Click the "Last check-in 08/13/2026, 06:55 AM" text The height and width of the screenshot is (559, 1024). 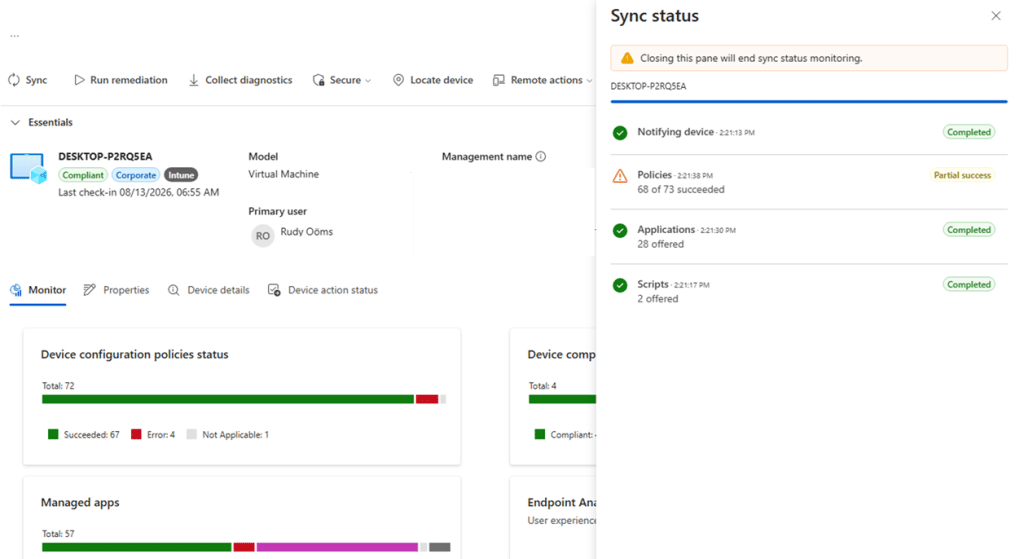(138, 193)
